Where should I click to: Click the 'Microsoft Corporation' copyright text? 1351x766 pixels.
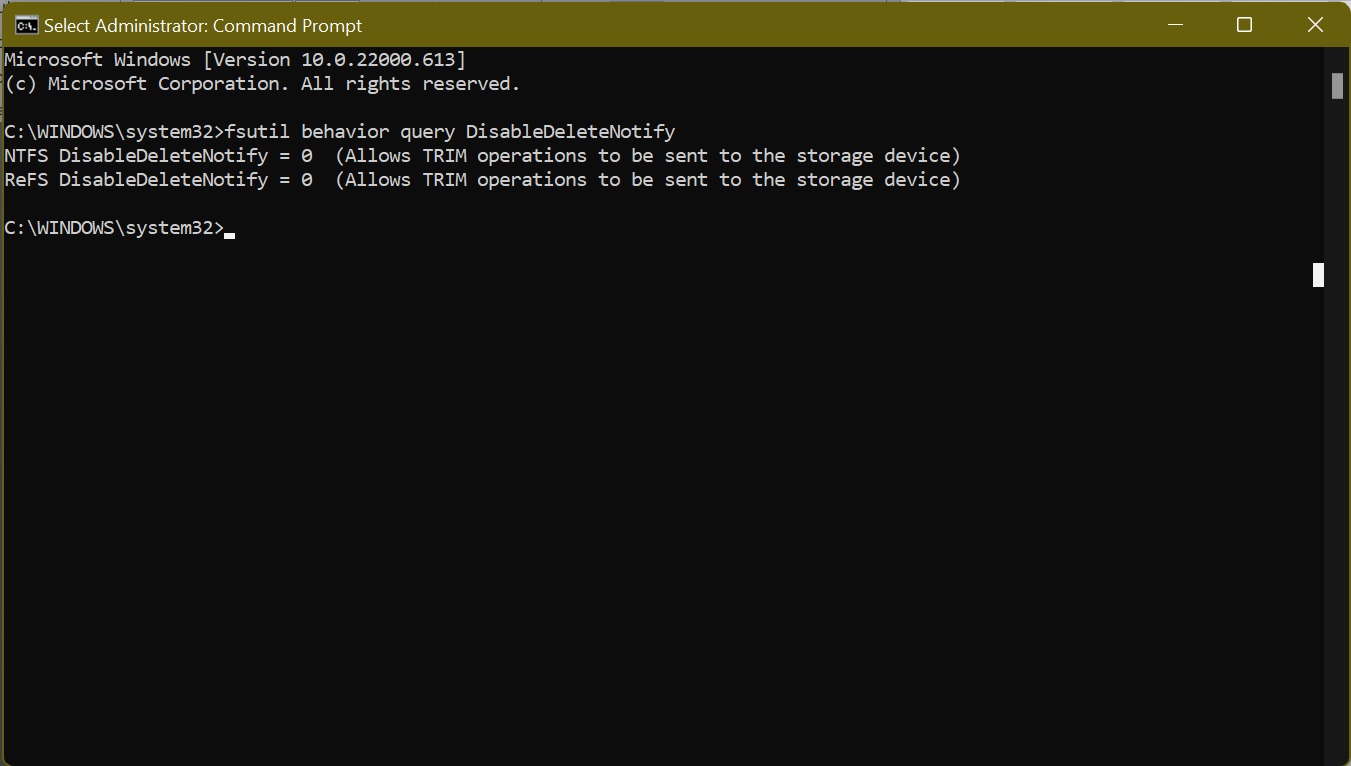[x=169, y=84]
